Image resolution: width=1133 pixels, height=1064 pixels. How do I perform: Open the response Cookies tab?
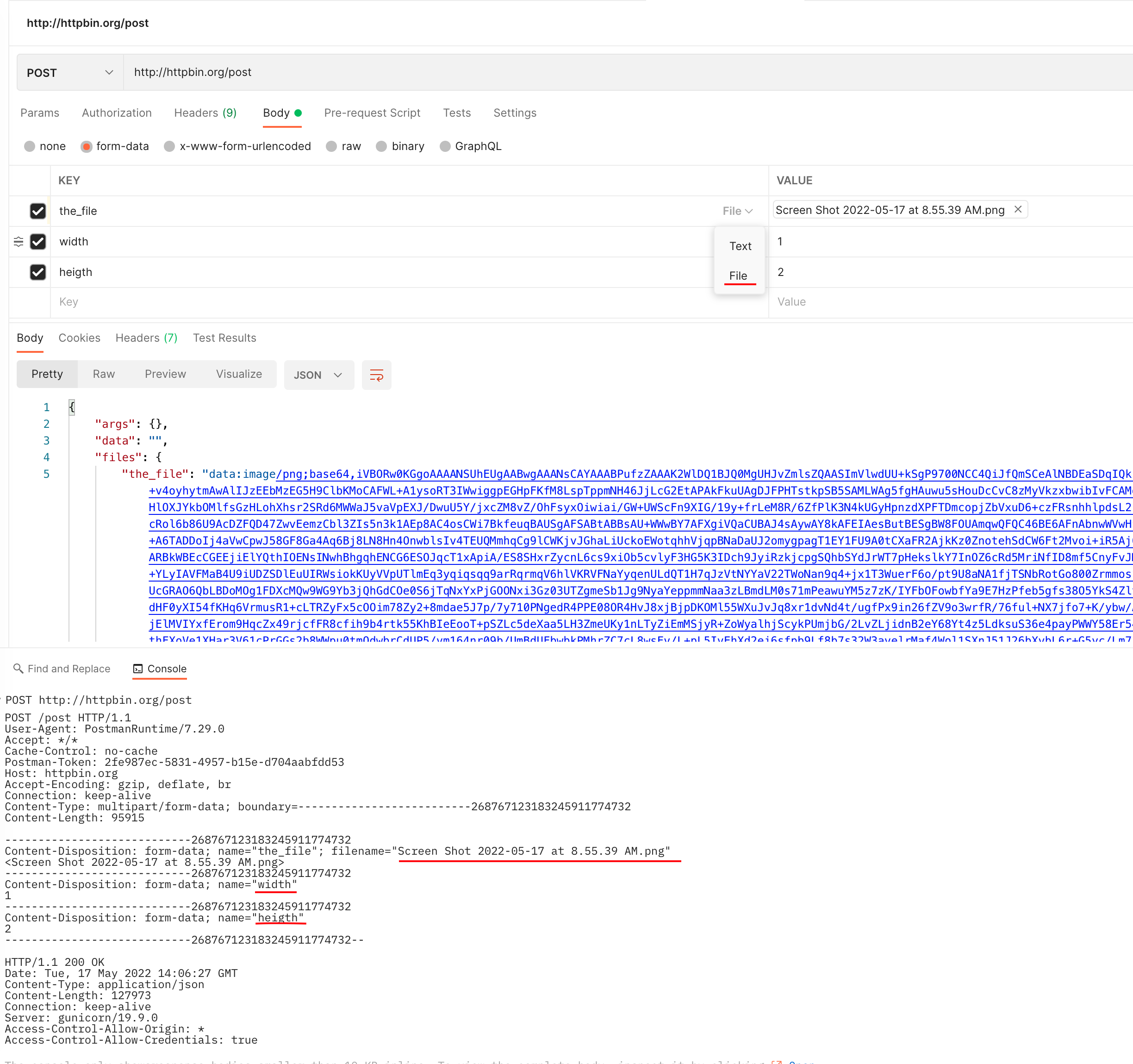[x=79, y=338]
